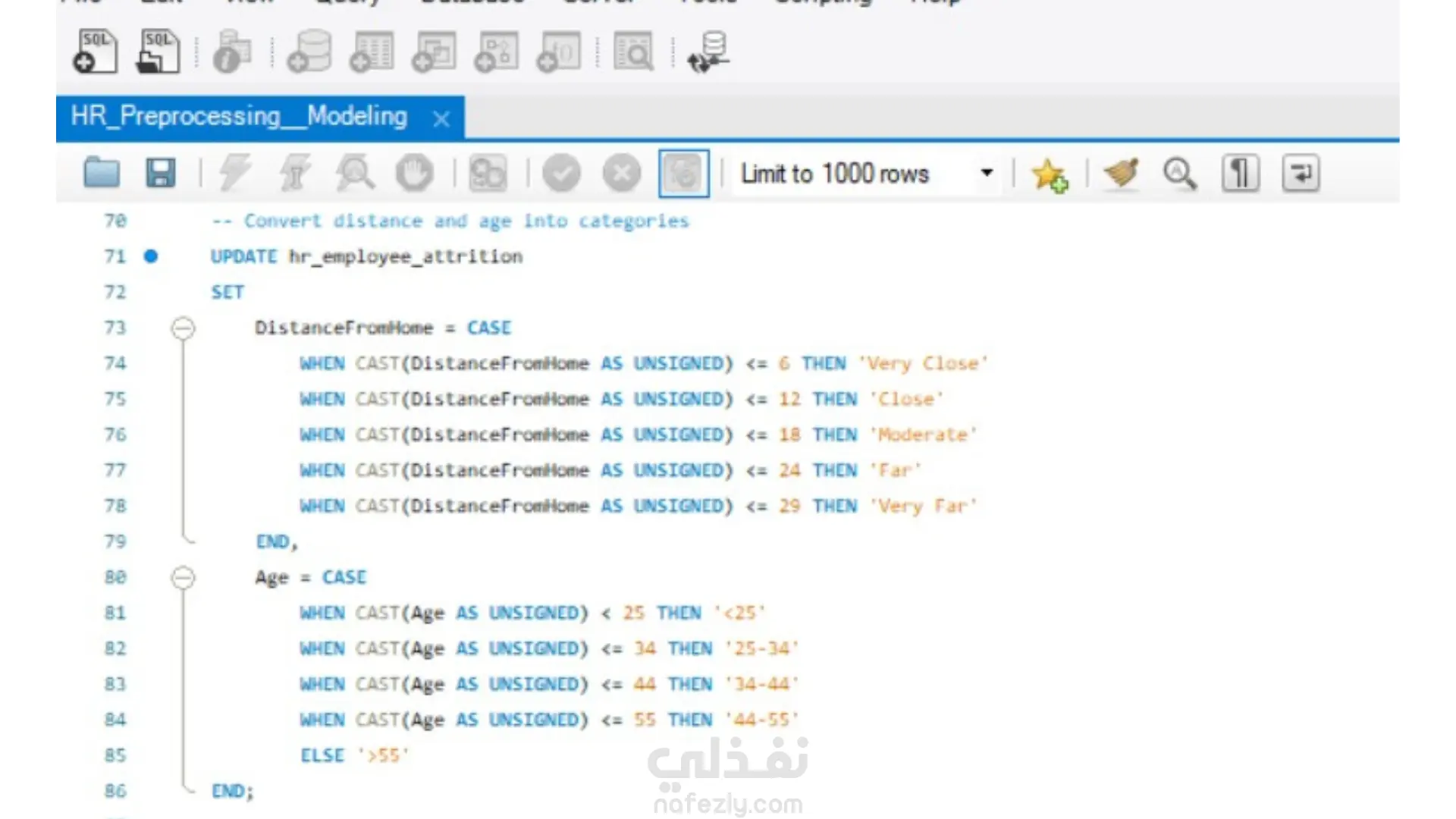Viewport: 1456px width, 819px height.
Task: Toggle autocommit mode button
Action: pos(683,174)
